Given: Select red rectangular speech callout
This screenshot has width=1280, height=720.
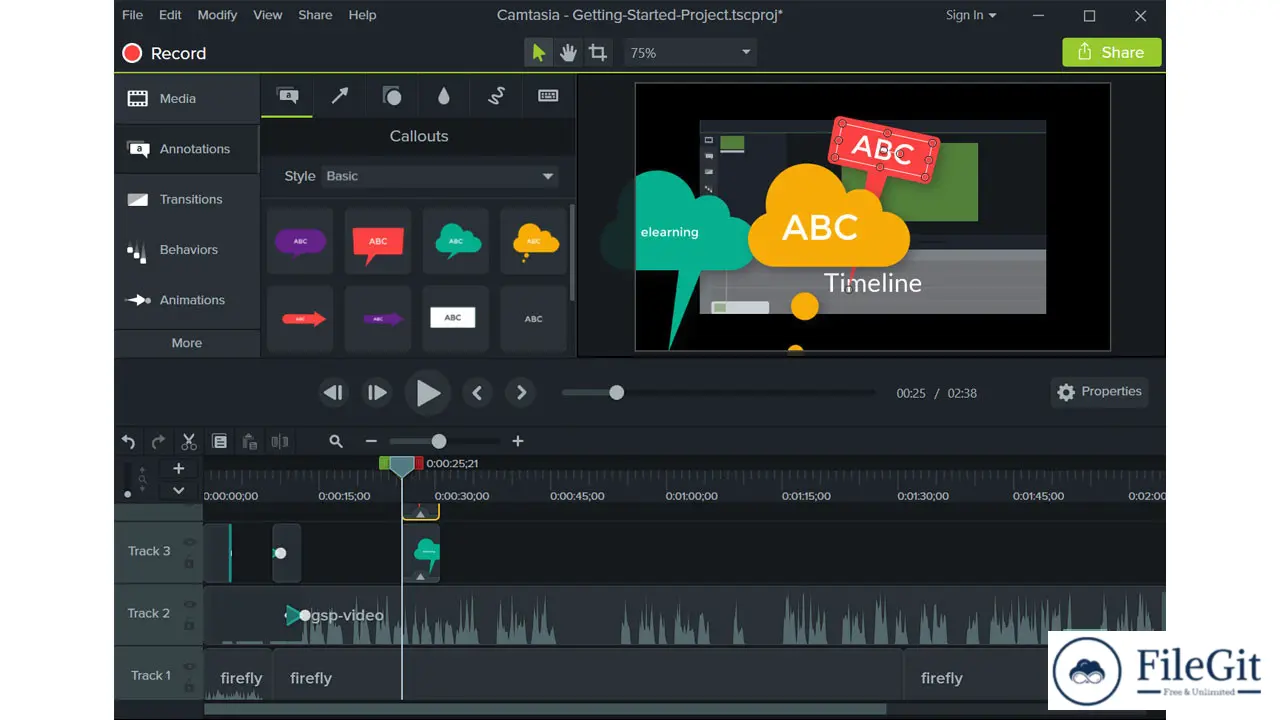Looking at the screenshot, I should [x=378, y=241].
